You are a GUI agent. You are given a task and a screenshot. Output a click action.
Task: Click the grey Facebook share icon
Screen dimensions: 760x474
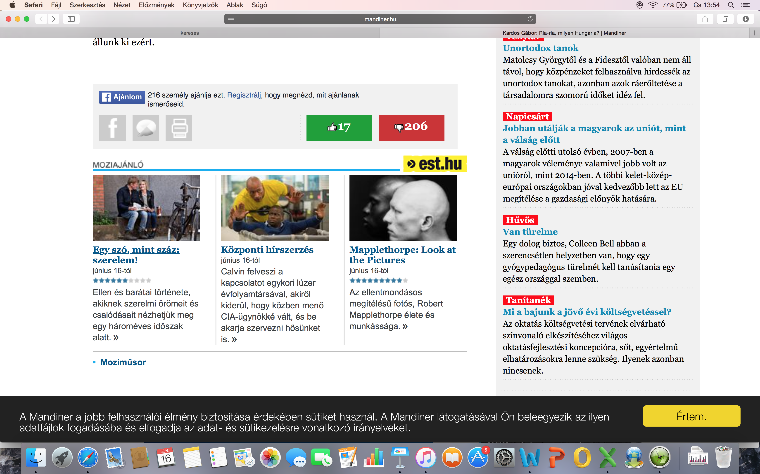(112, 128)
